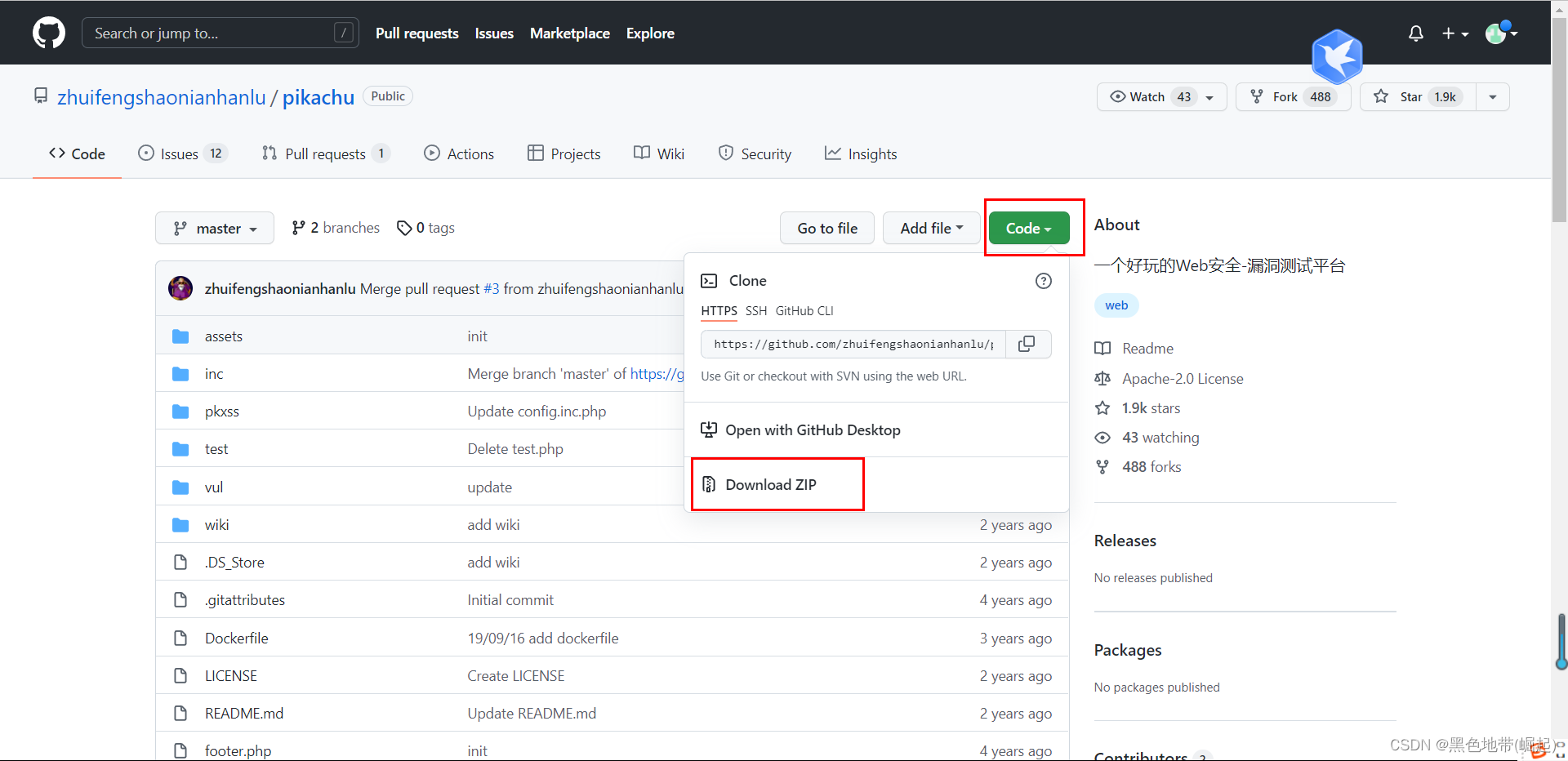Fork the repository
This screenshot has width=1568, height=761.
coord(1293,96)
